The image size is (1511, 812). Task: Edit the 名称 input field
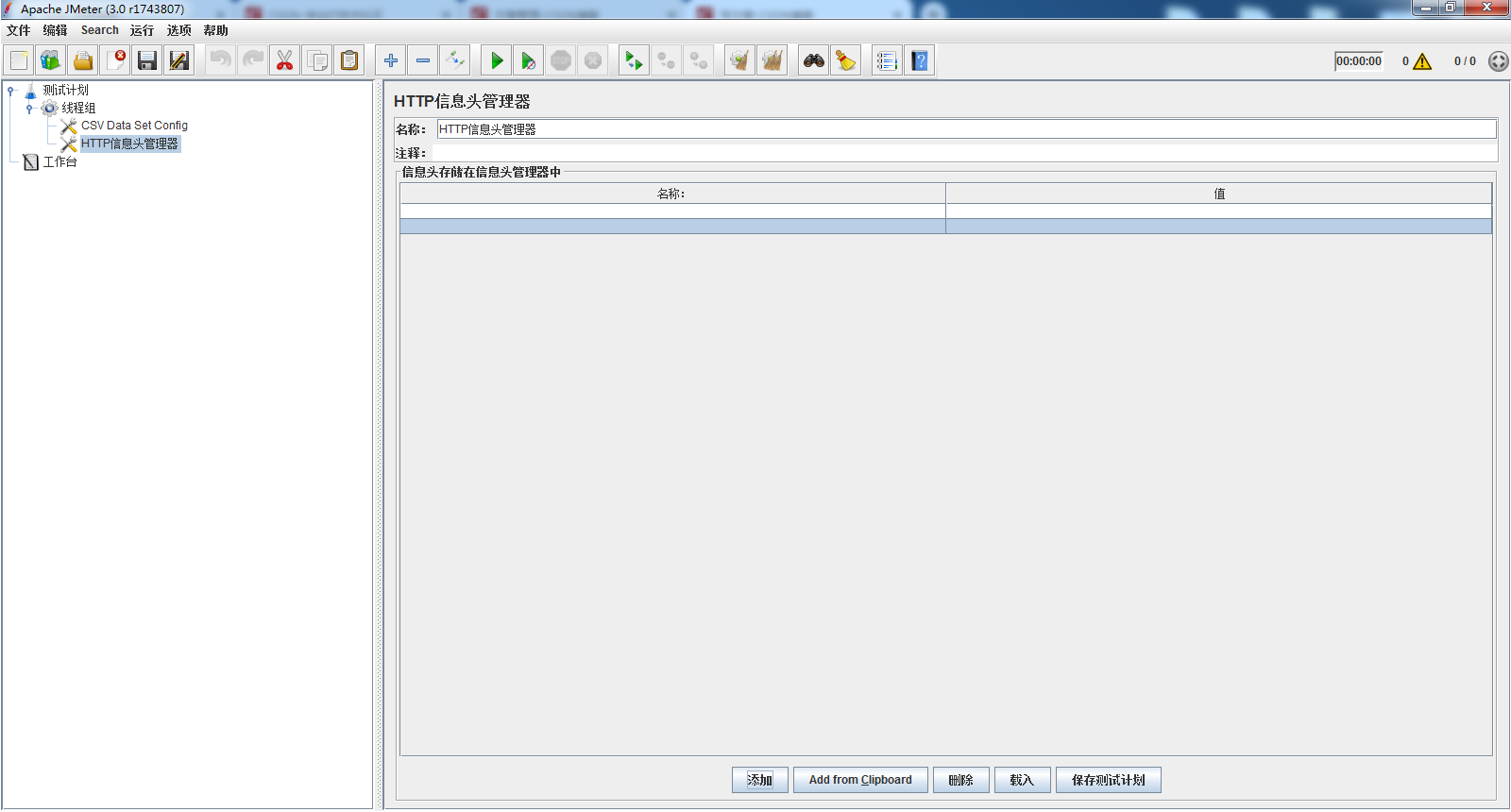coord(967,129)
